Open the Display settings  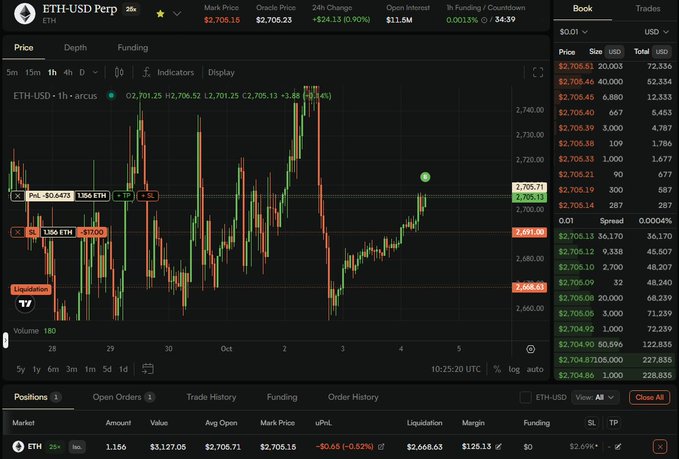coord(221,72)
